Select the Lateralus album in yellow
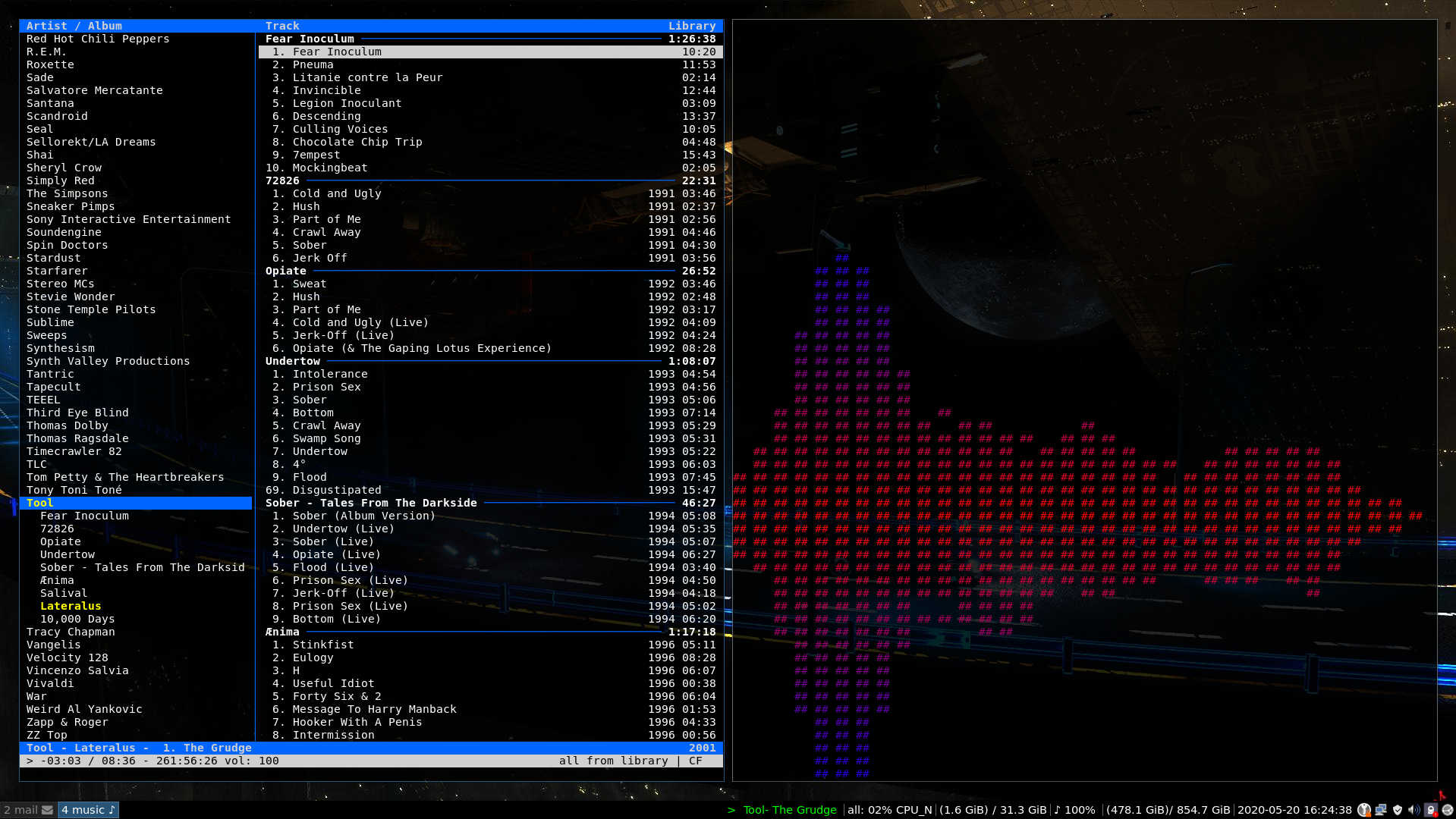1456x819 pixels. coord(71,606)
